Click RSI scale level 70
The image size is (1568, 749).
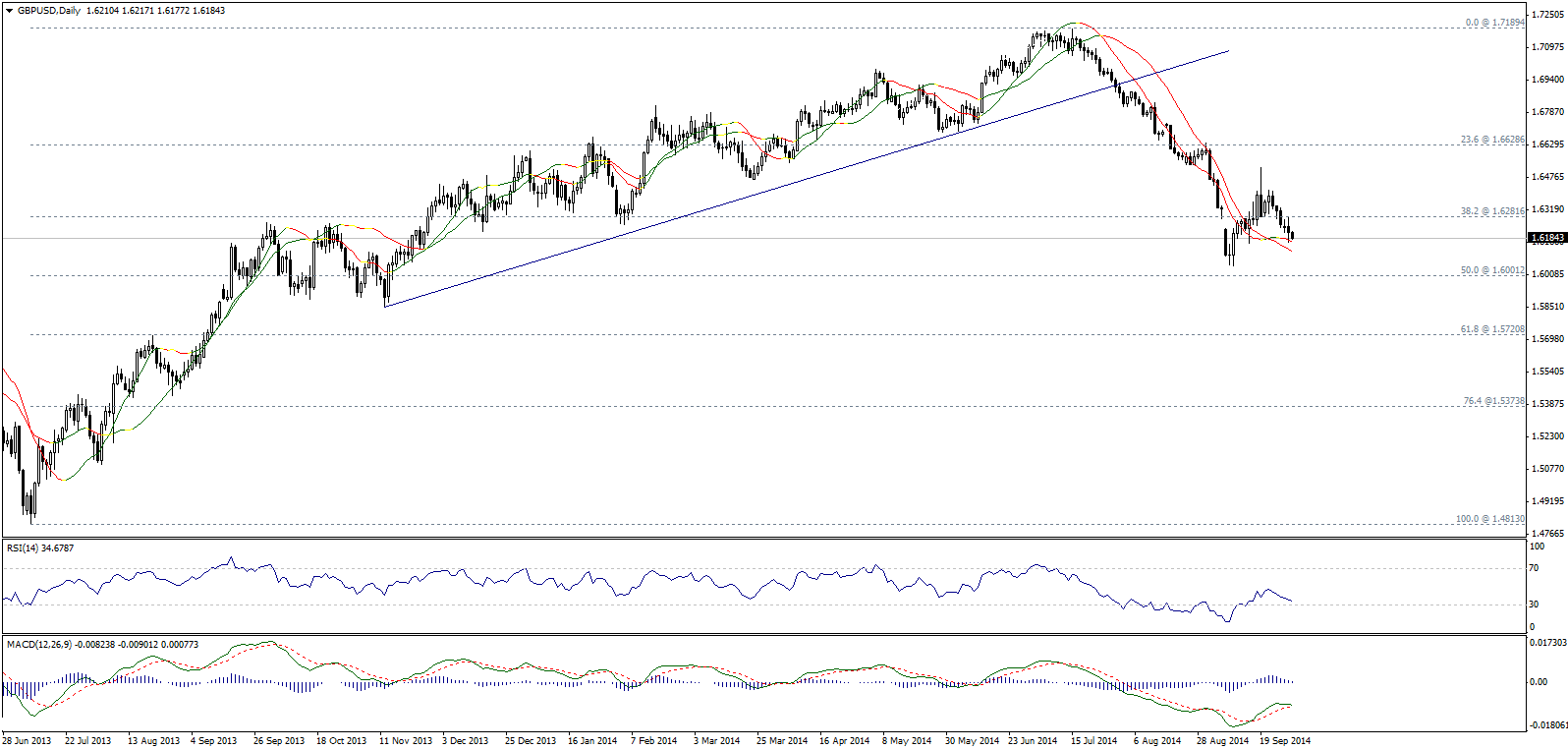click(1535, 569)
